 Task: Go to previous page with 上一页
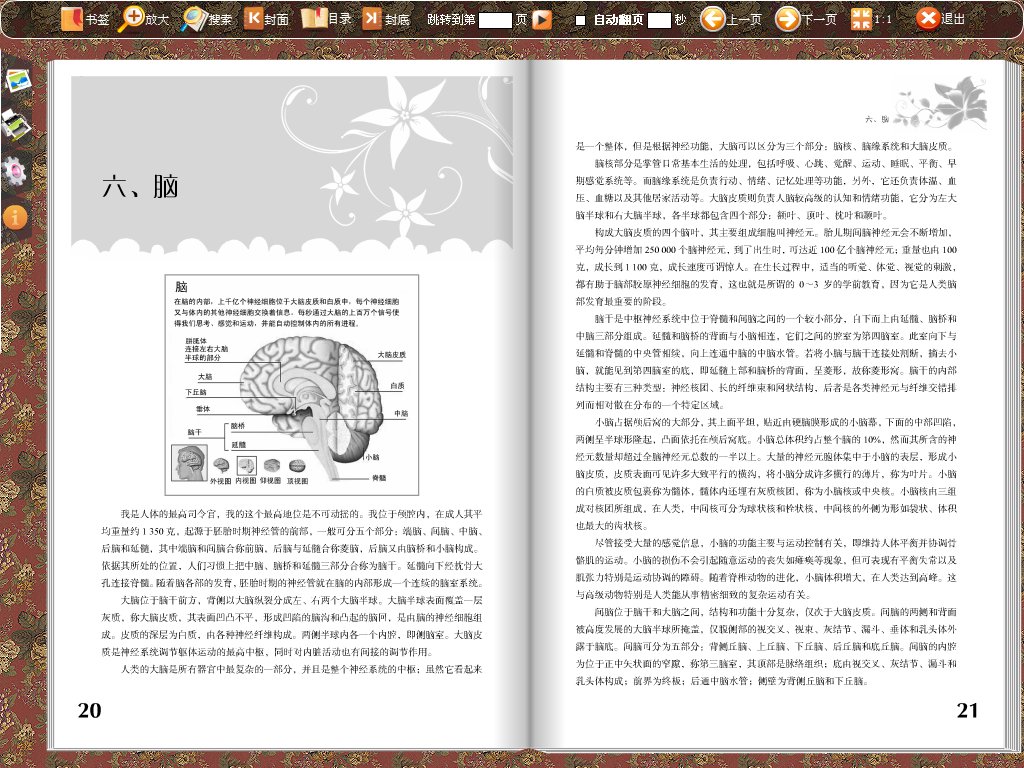click(731, 19)
